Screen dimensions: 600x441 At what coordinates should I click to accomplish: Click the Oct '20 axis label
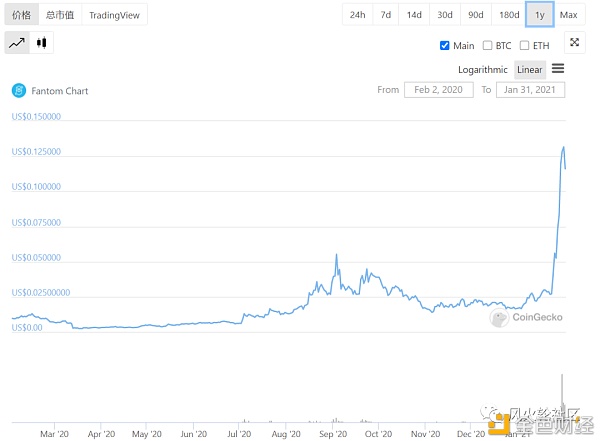click(378, 434)
